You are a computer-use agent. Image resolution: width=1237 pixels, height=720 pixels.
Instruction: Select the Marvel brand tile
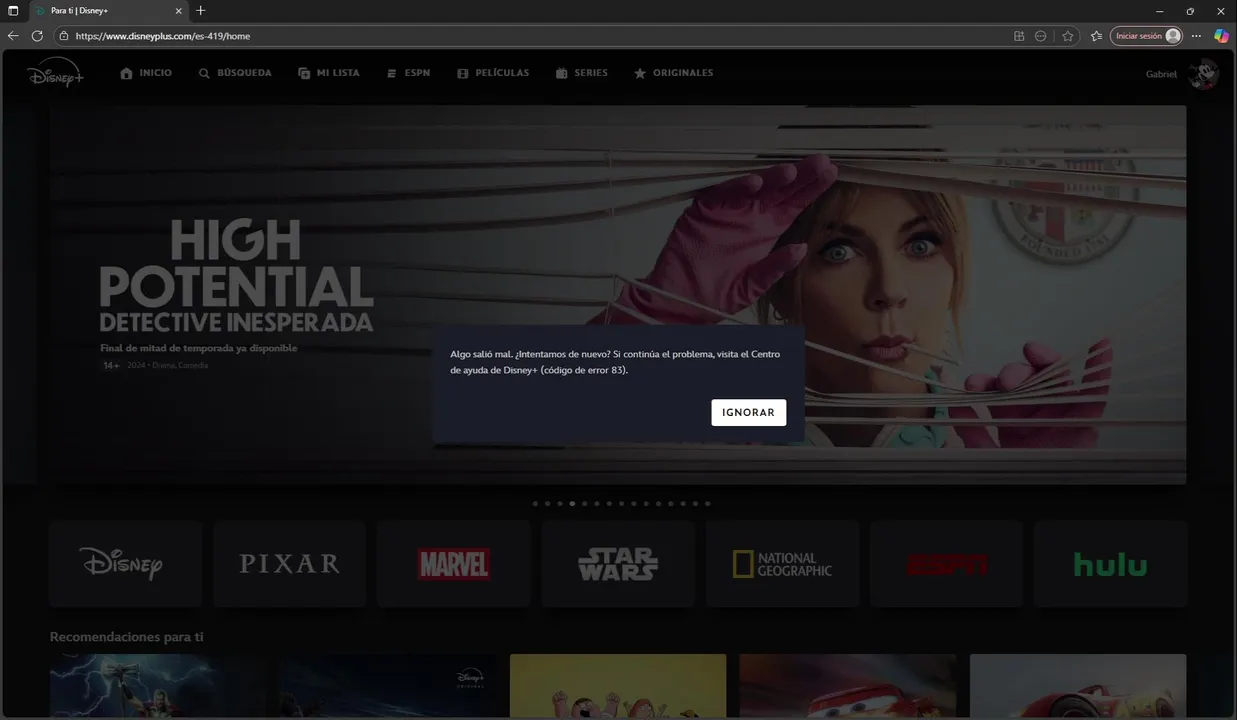(453, 563)
